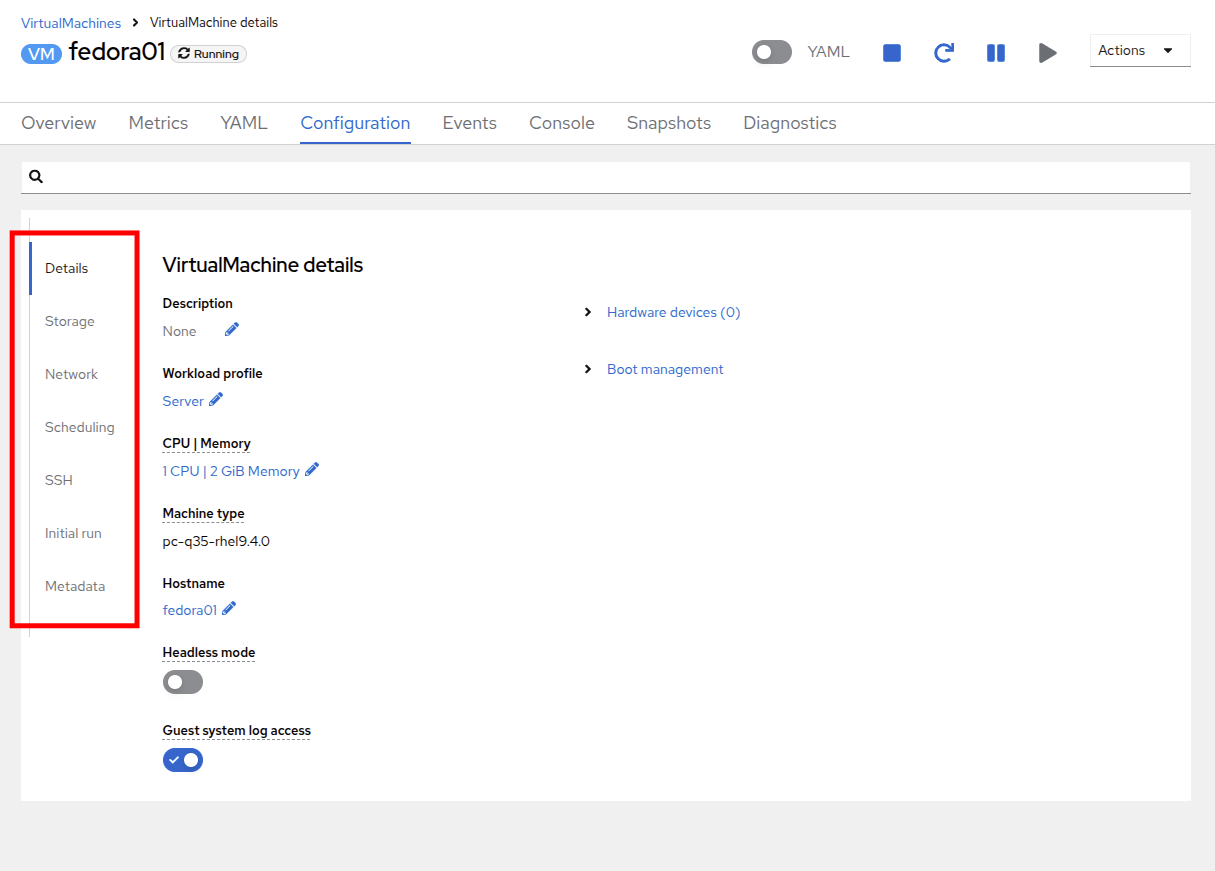The image size is (1215, 871).
Task: Disable Guest system log access switch
Action: click(x=183, y=760)
